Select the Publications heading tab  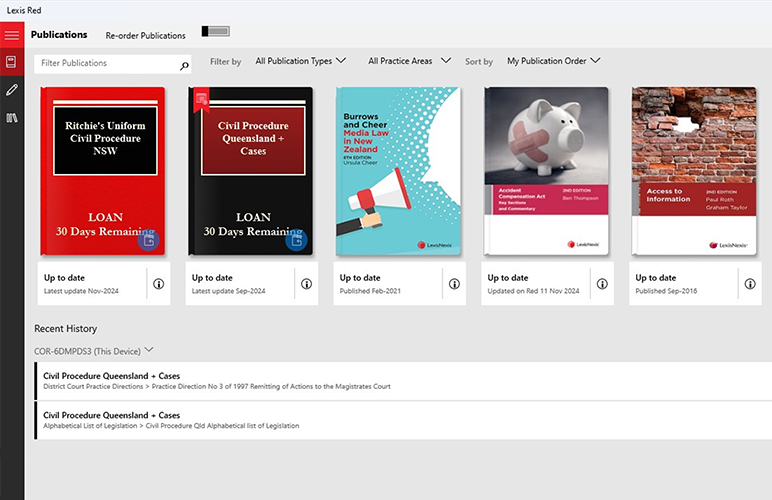(59, 35)
